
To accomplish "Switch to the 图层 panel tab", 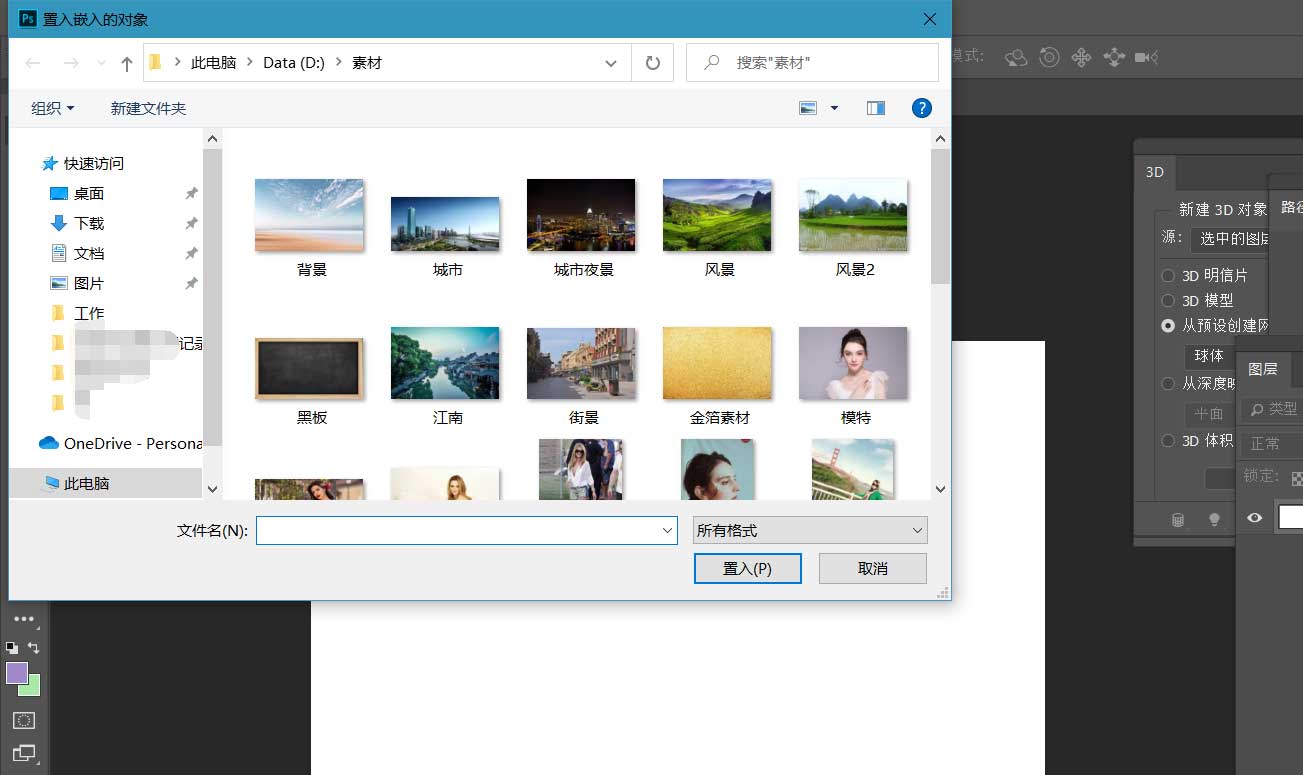I will pyautogui.click(x=1263, y=369).
